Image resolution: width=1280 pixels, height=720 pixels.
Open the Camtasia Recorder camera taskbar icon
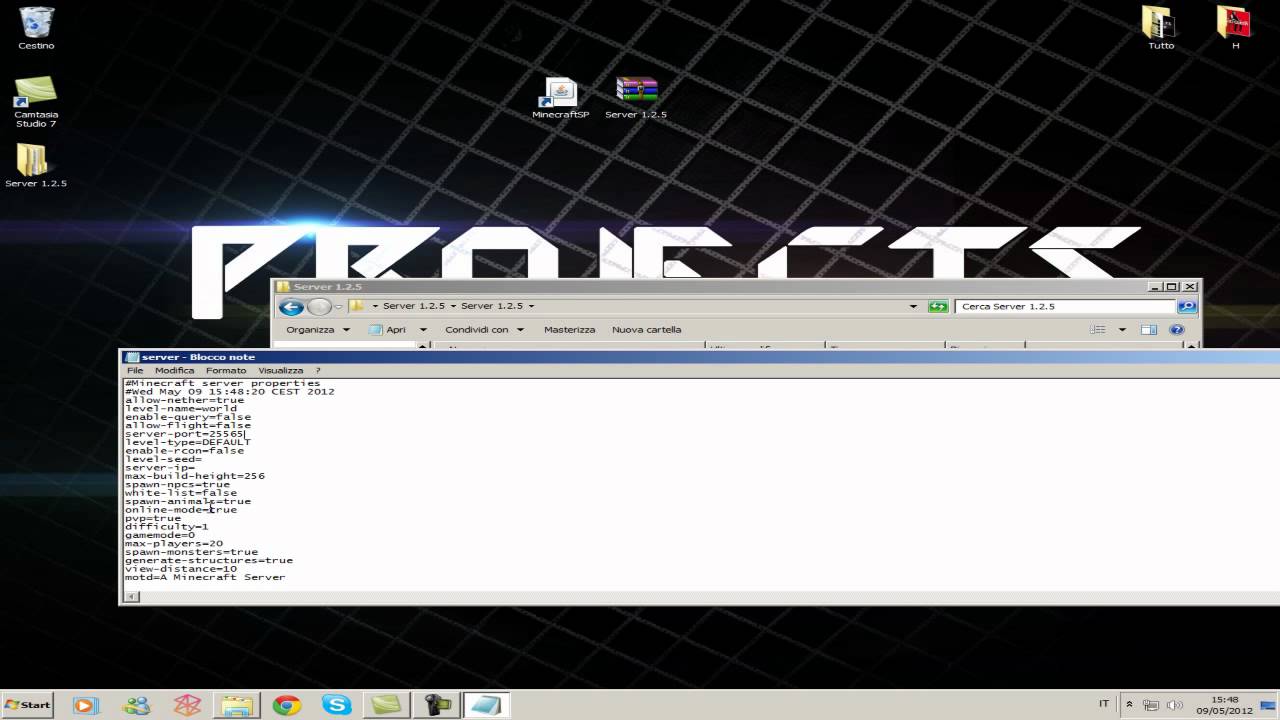coord(438,705)
